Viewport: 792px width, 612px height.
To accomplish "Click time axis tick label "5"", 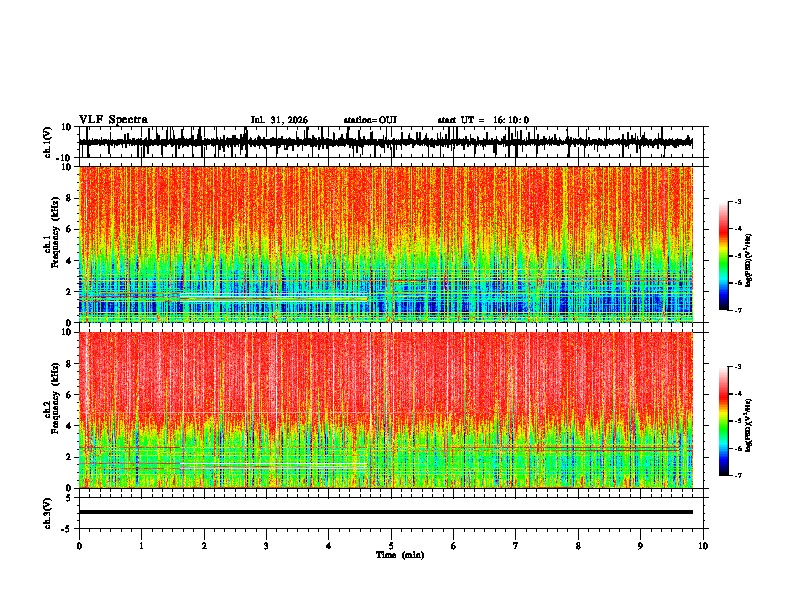I will tap(391, 546).
